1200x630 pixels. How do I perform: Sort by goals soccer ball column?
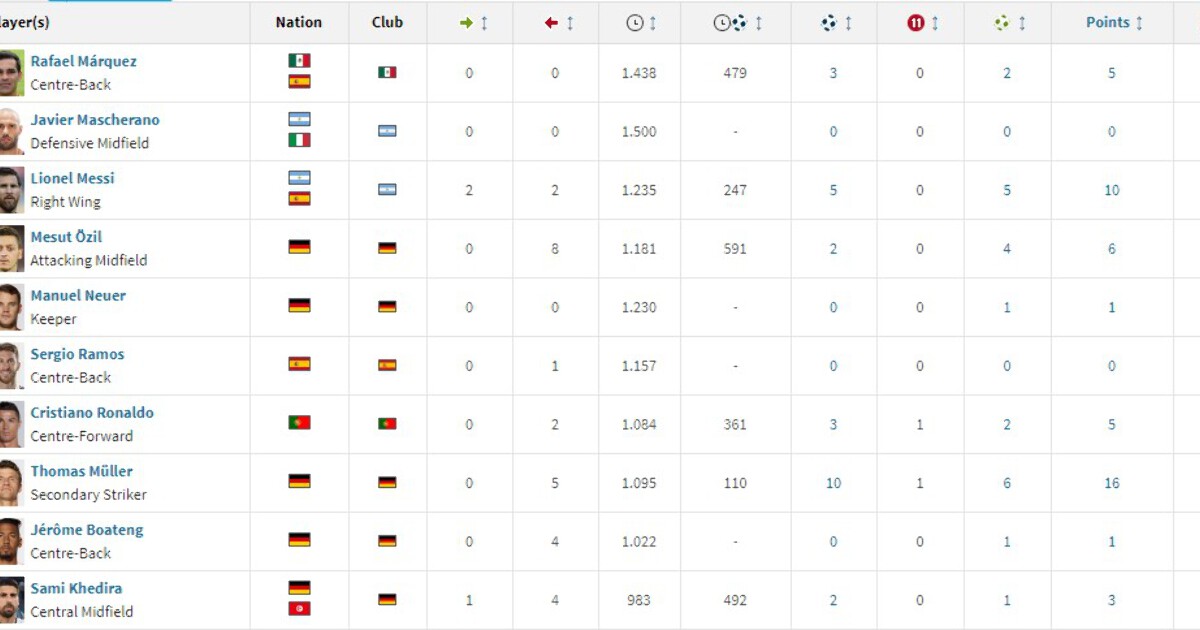tap(829, 23)
